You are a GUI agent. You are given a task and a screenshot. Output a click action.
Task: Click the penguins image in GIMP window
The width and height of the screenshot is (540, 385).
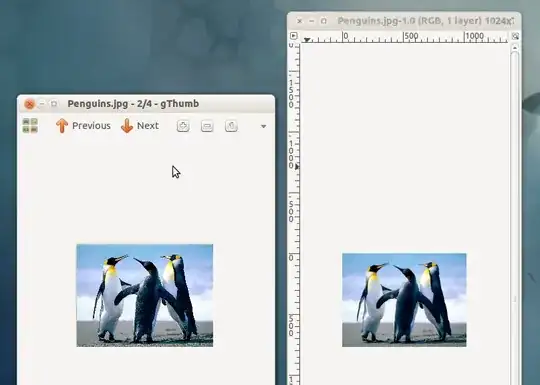[404, 300]
